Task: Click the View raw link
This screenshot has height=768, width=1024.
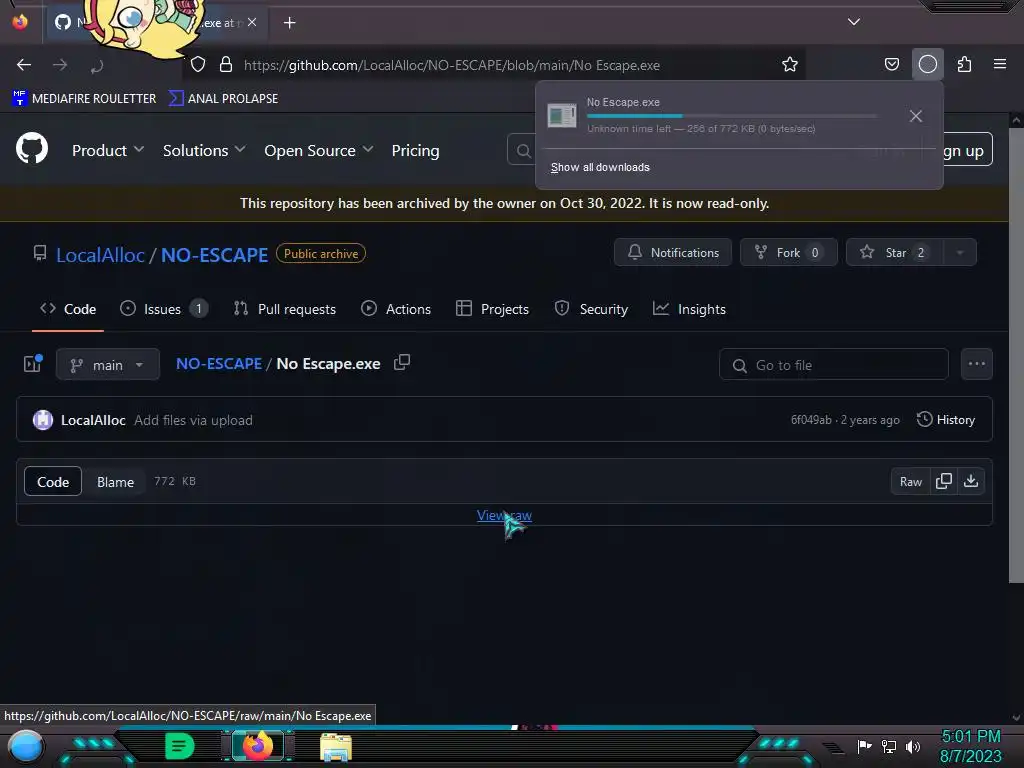Action: point(504,515)
